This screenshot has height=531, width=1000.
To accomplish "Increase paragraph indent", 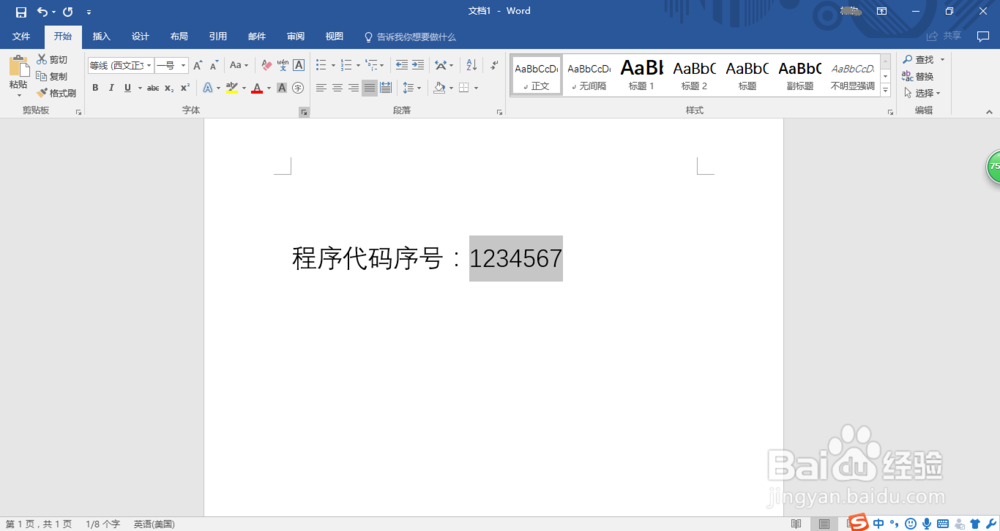I will 418,65.
